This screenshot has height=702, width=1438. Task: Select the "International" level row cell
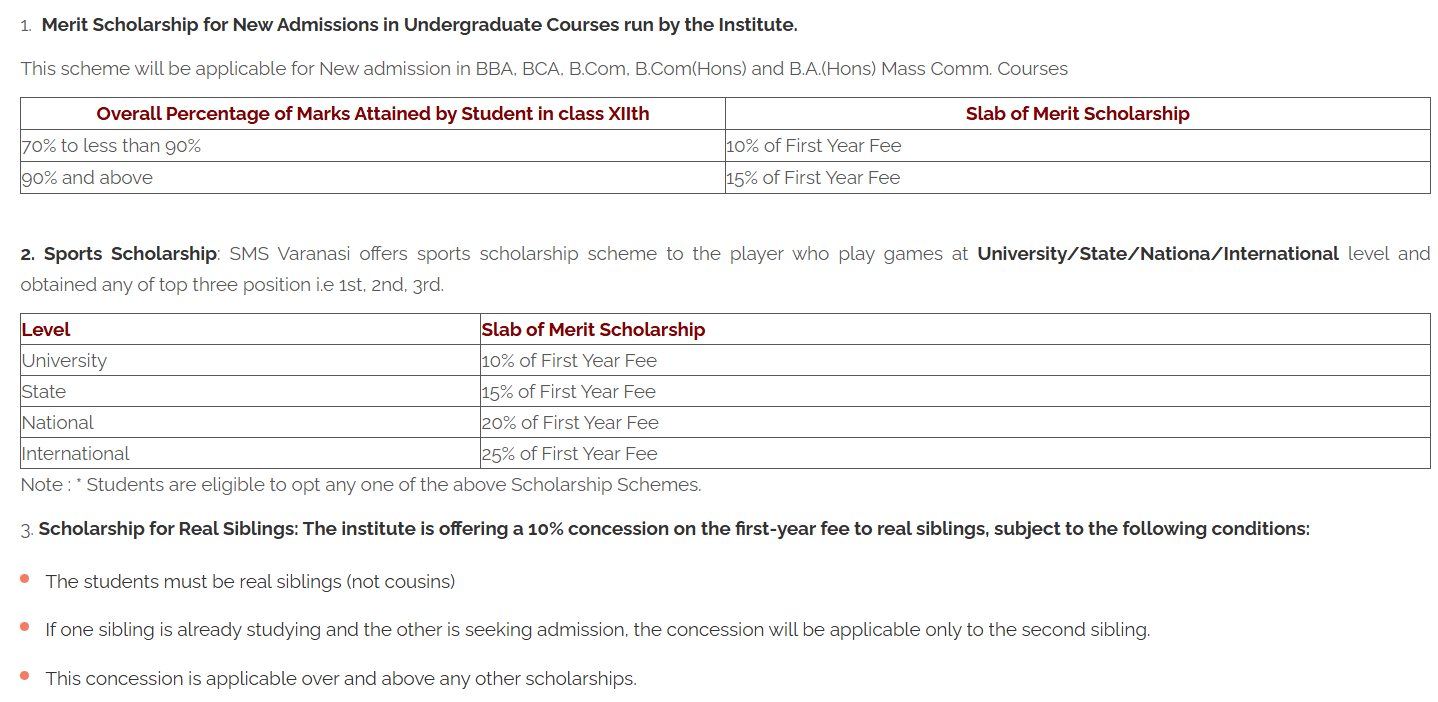(76, 454)
